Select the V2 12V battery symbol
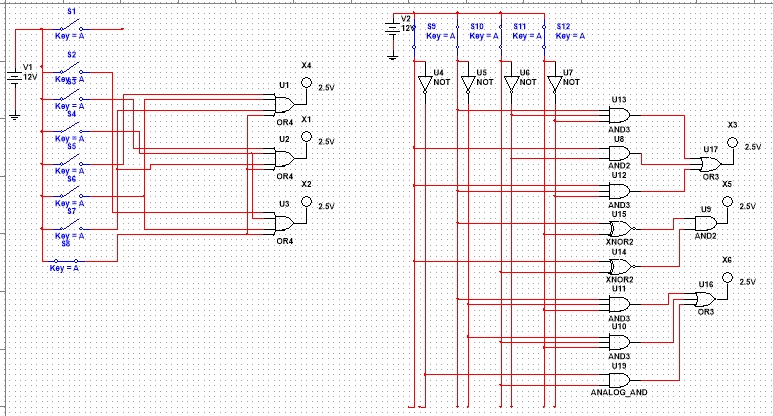The width and height of the screenshot is (773, 416). point(392,29)
